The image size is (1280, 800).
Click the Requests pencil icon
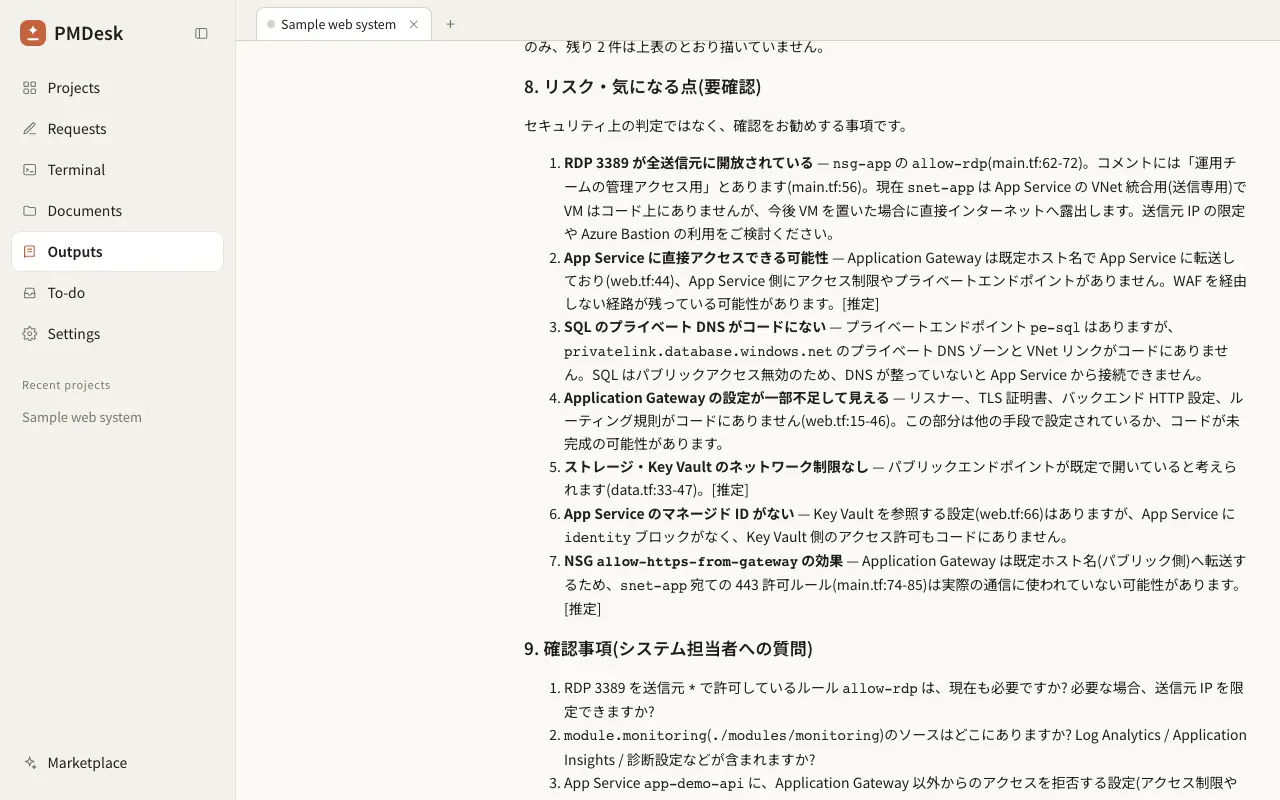[30, 129]
